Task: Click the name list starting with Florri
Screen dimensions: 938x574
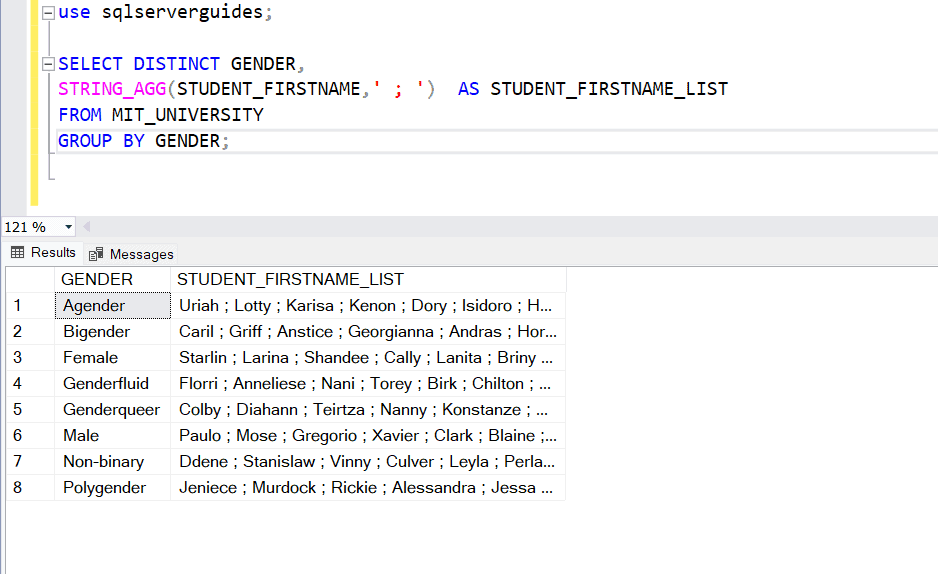Action: pyautogui.click(x=368, y=384)
